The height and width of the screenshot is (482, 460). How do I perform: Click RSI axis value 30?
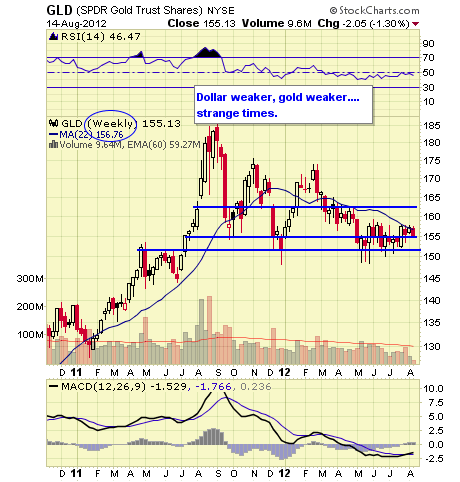(x=428, y=88)
